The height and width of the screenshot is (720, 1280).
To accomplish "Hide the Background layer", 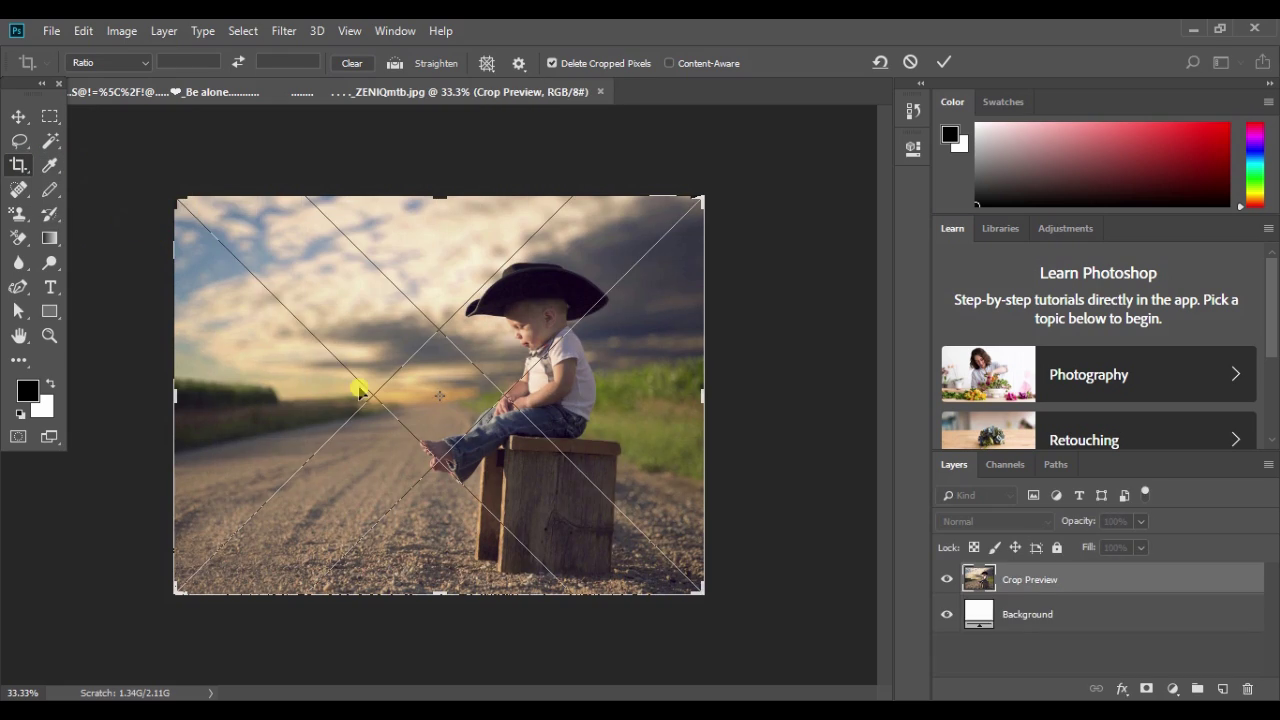I will tap(947, 614).
